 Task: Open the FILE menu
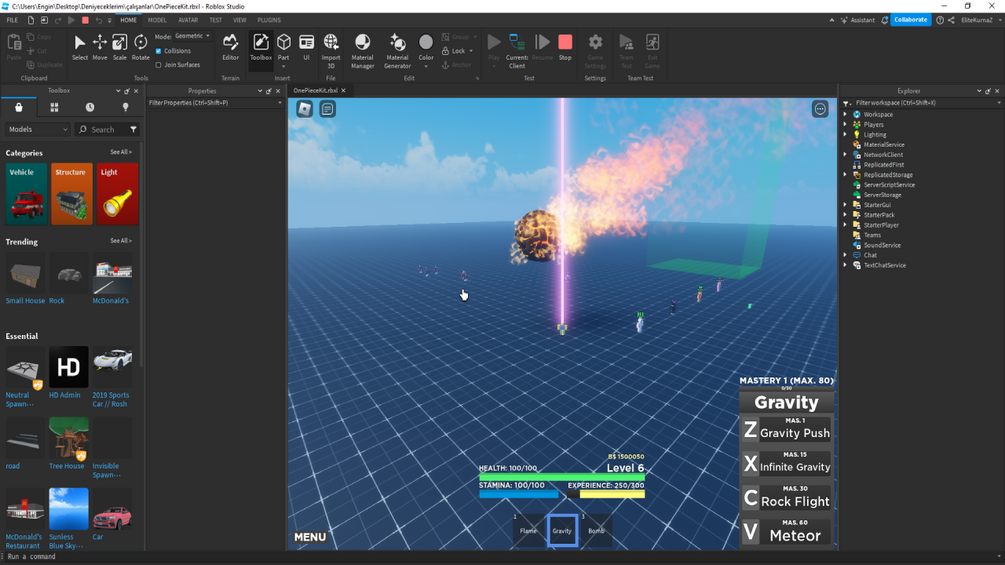pyautogui.click(x=12, y=20)
